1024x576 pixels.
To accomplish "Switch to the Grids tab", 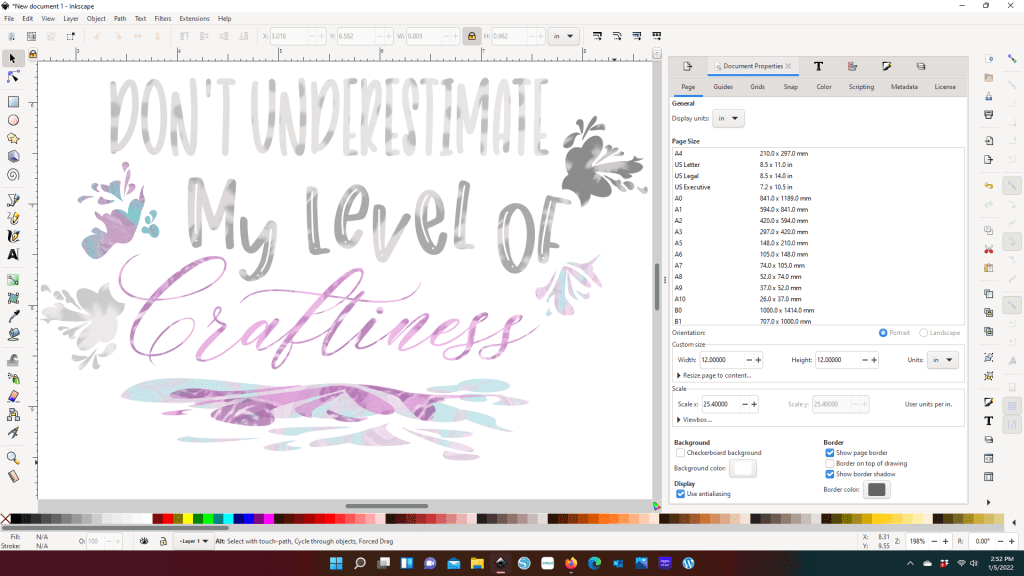I will (757, 87).
